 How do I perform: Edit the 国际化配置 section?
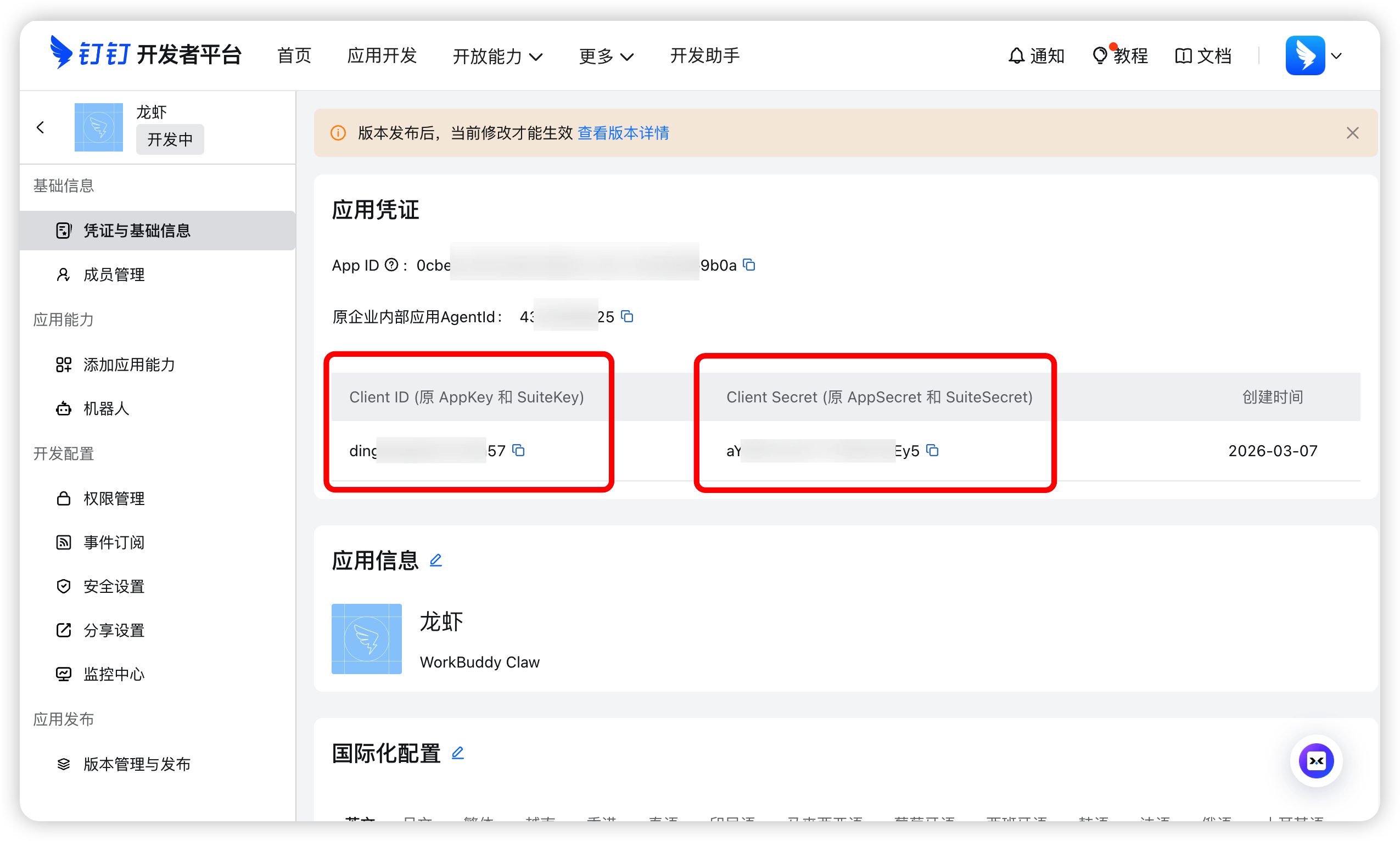457,753
